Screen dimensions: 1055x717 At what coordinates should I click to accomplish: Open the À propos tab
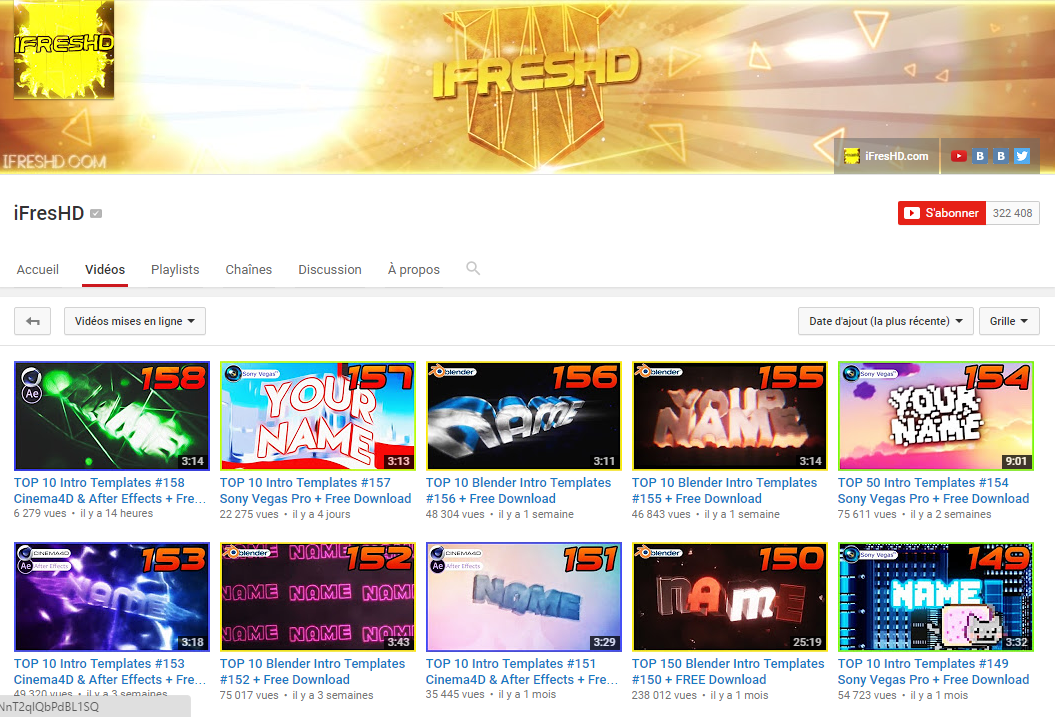tap(414, 270)
